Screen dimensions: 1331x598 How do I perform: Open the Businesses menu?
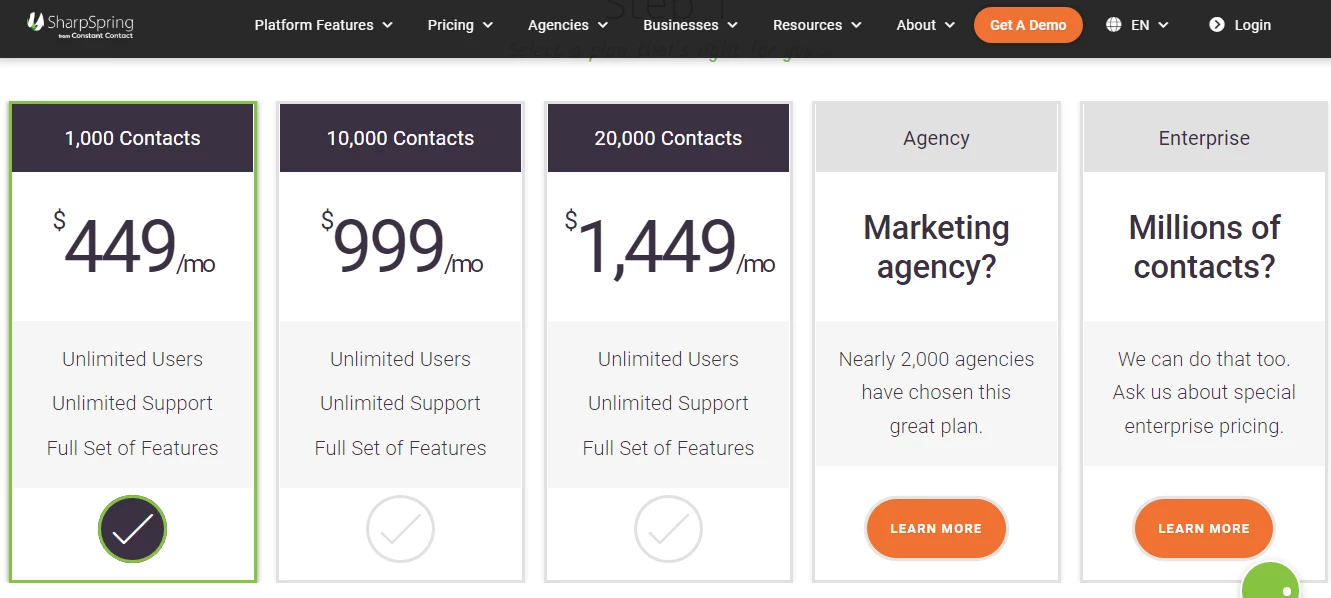point(690,25)
